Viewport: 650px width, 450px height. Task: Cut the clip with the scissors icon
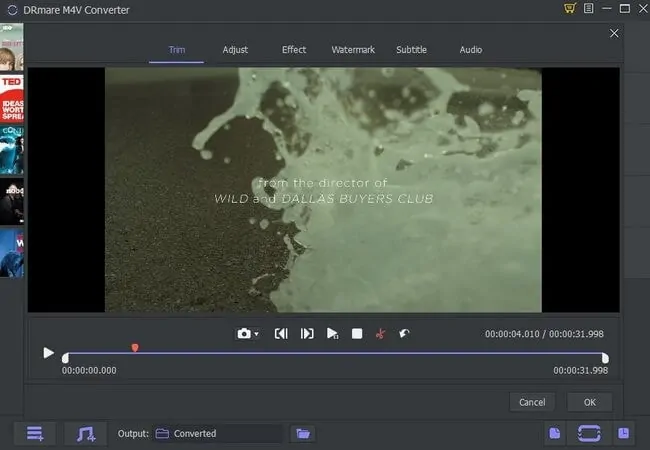tap(380, 334)
